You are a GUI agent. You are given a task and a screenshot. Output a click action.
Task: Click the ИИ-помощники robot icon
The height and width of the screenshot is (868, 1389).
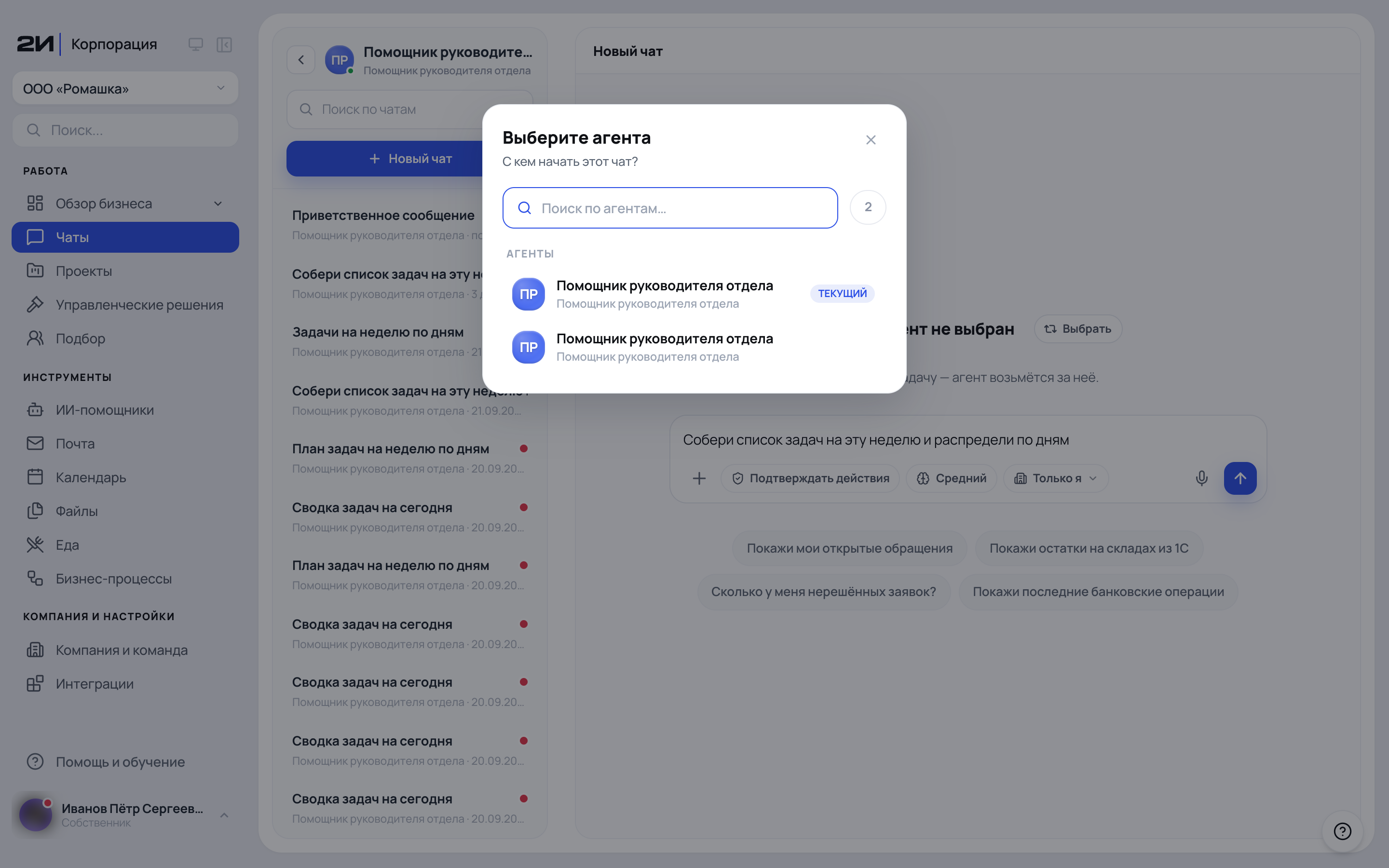[35, 410]
